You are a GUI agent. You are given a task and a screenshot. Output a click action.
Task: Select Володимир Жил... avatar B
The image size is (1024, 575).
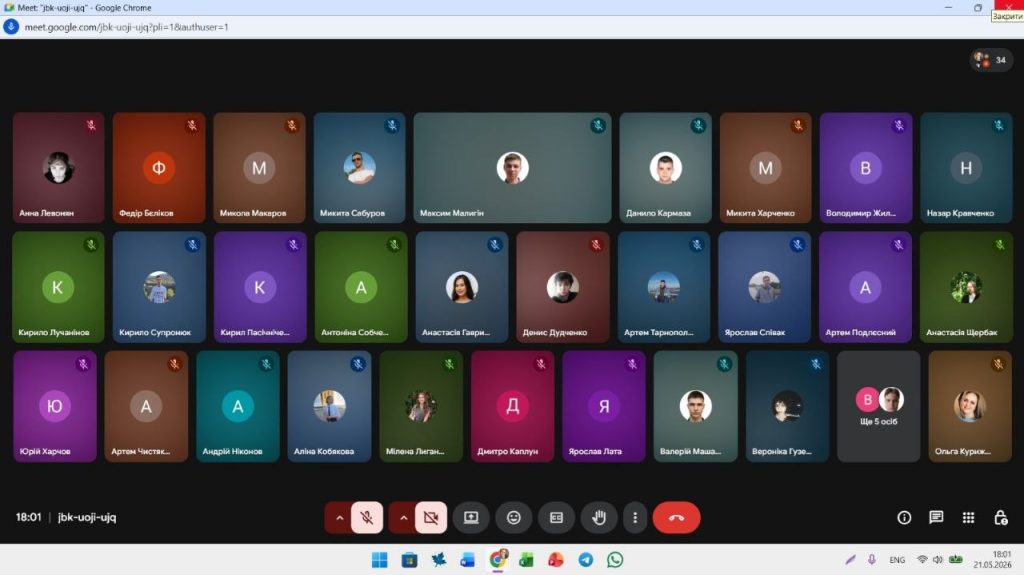point(865,168)
